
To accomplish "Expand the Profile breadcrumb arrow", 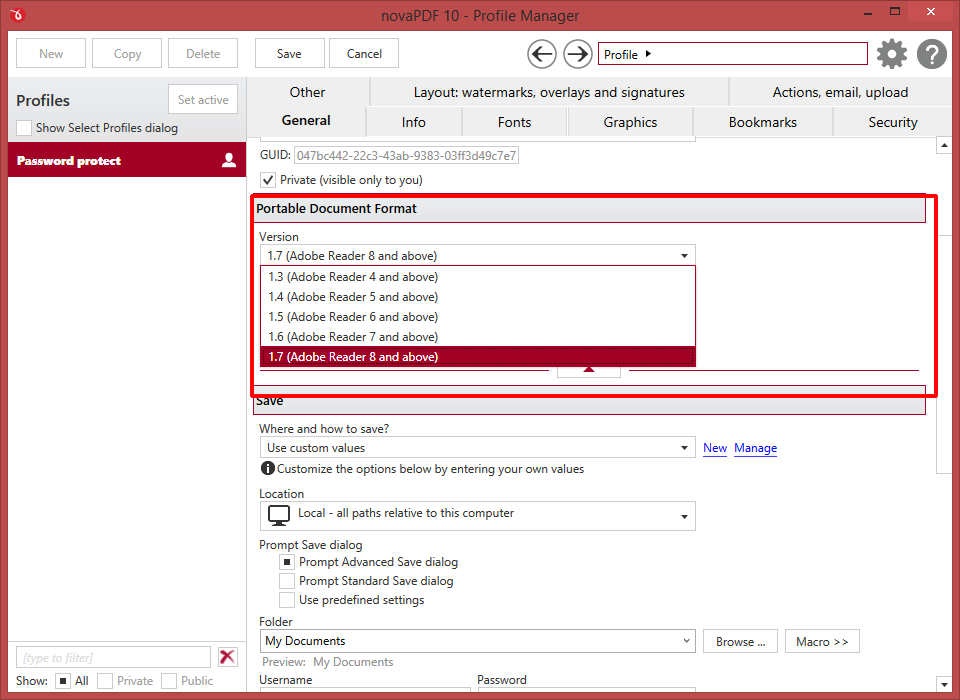I will pos(648,54).
